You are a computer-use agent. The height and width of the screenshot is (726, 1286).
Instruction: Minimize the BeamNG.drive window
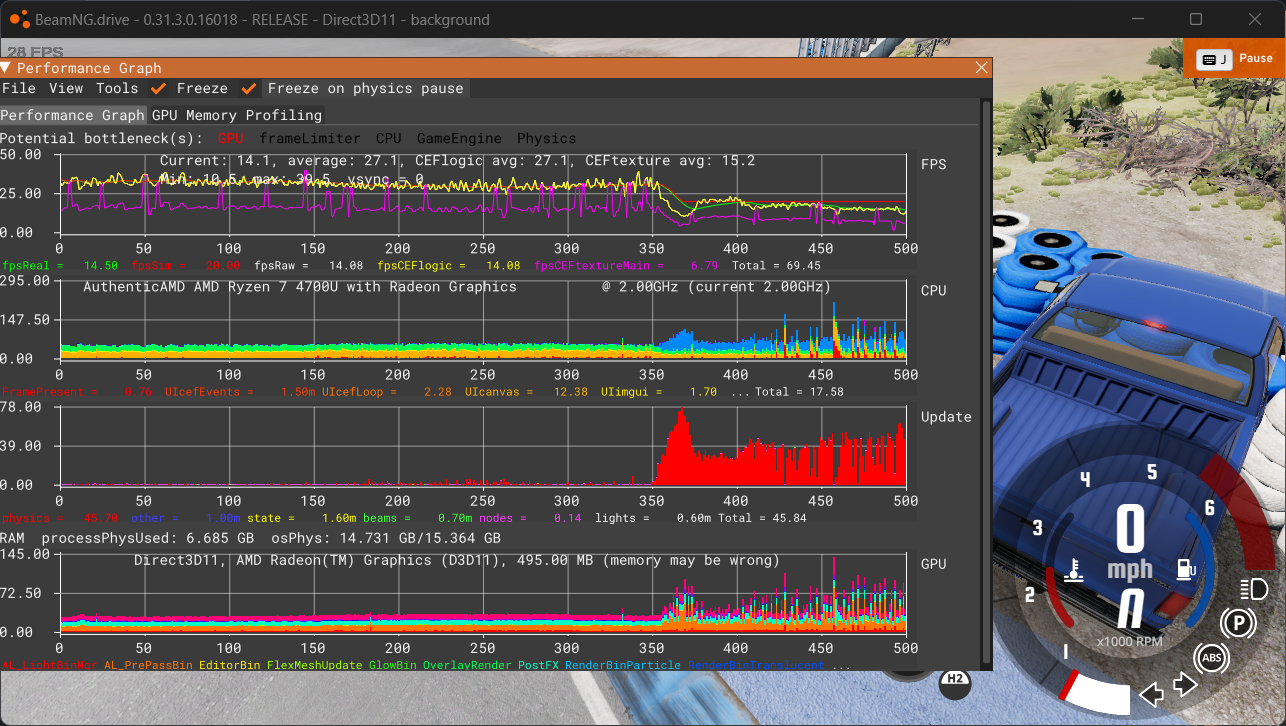(1139, 19)
